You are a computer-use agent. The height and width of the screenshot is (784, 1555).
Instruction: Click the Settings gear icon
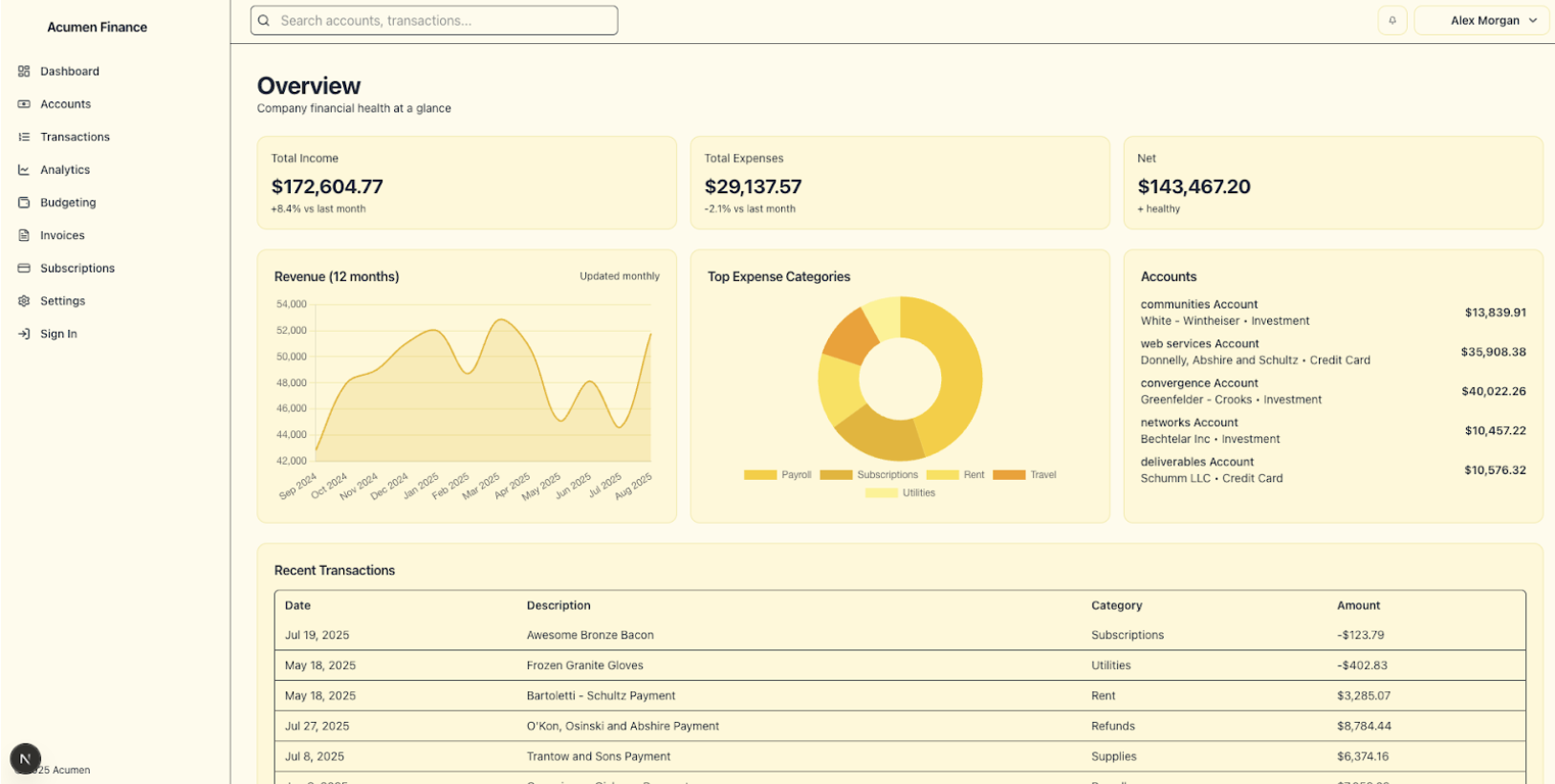(24, 301)
